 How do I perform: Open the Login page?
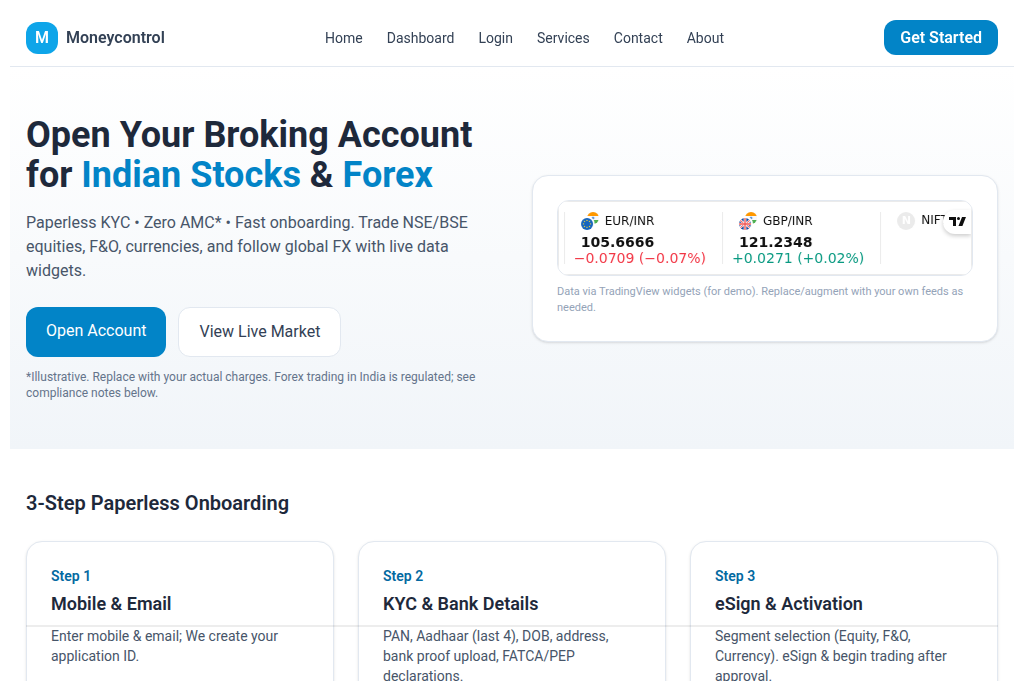click(495, 38)
